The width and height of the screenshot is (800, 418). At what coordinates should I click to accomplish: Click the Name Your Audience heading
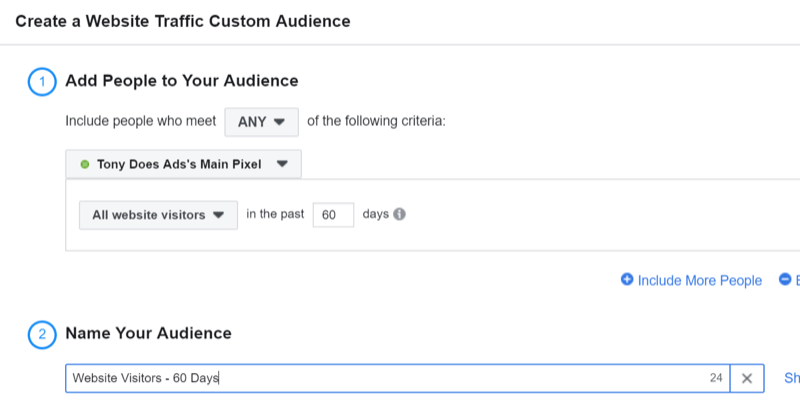(148, 334)
